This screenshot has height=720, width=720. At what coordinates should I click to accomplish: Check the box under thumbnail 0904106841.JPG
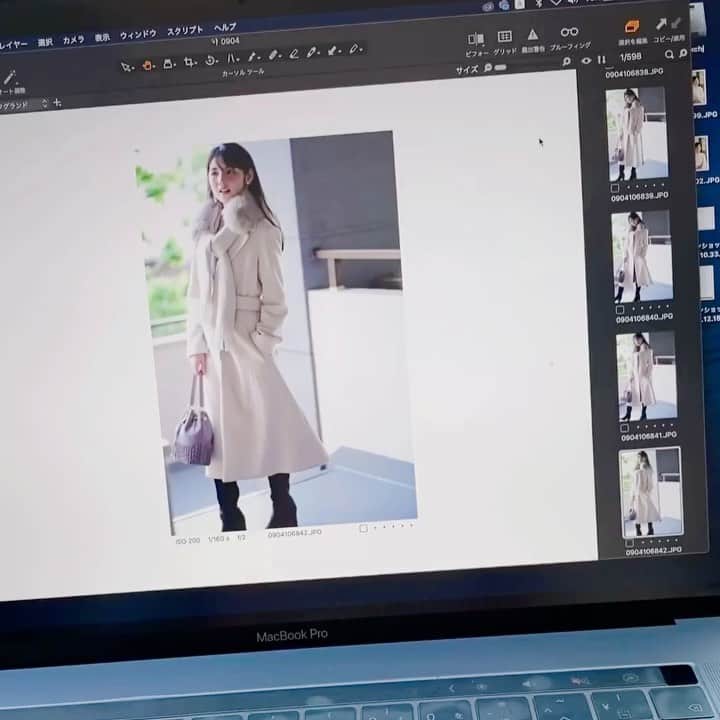pyautogui.click(x=624, y=428)
